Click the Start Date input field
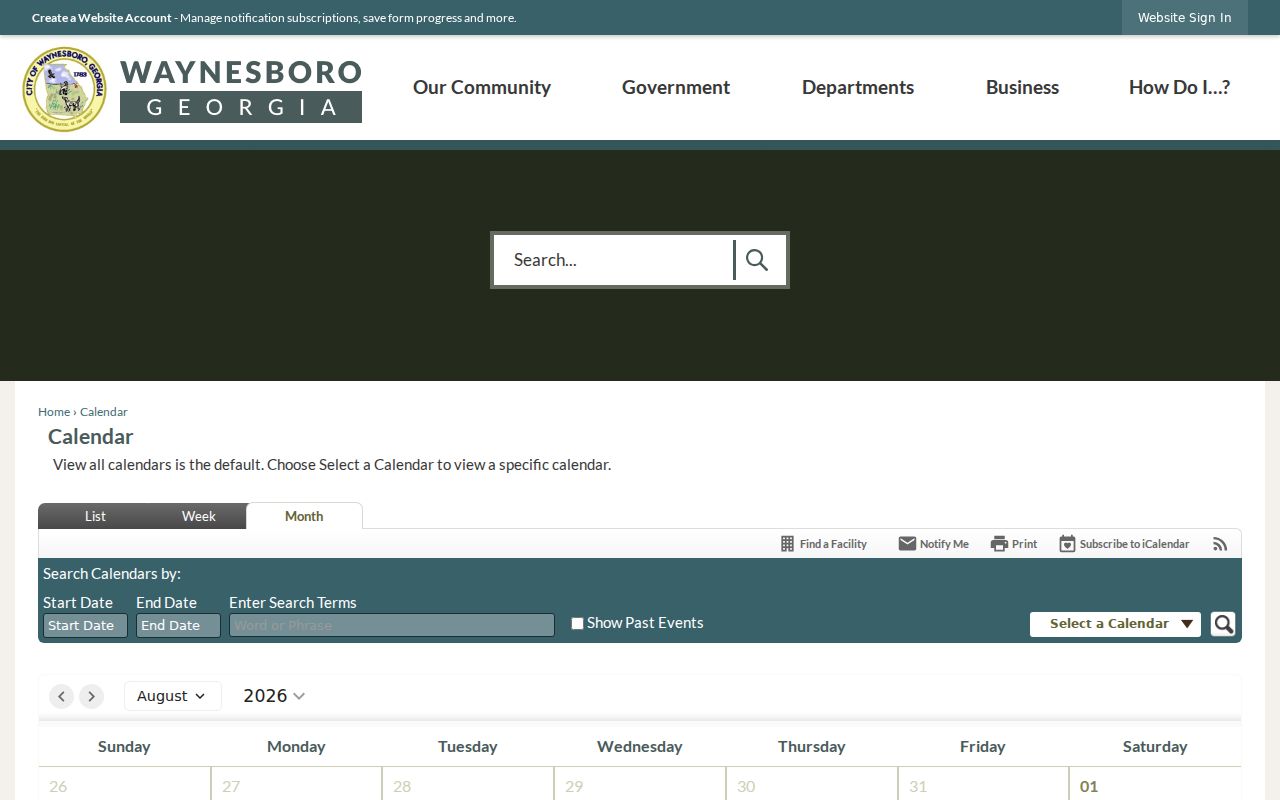Screen dimensions: 1280x800 coord(85,625)
